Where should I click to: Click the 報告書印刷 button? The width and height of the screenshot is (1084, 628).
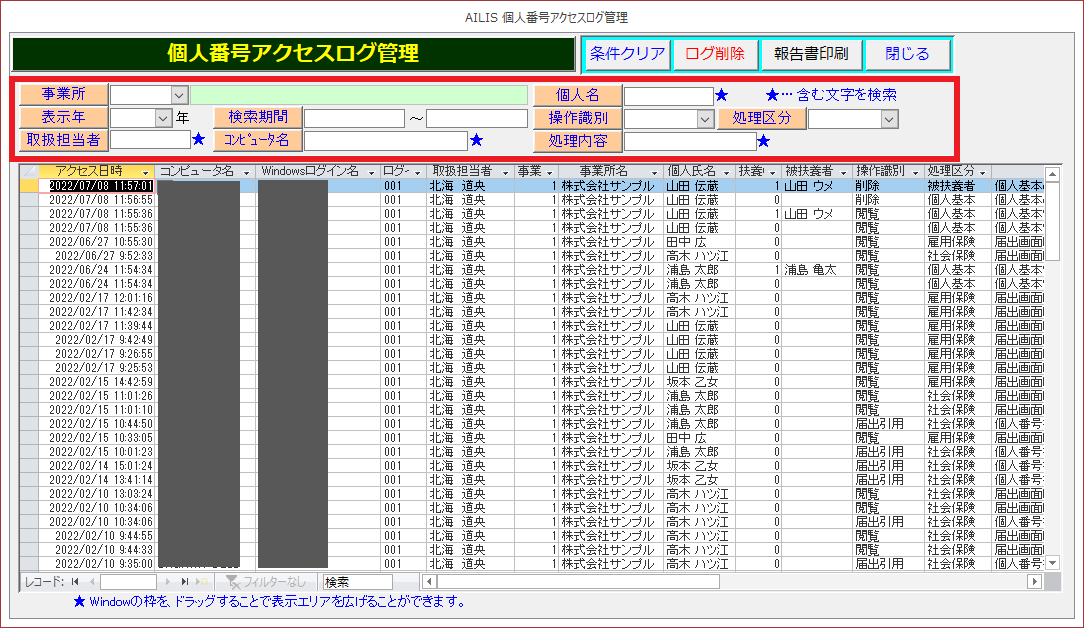pyautogui.click(x=811, y=54)
